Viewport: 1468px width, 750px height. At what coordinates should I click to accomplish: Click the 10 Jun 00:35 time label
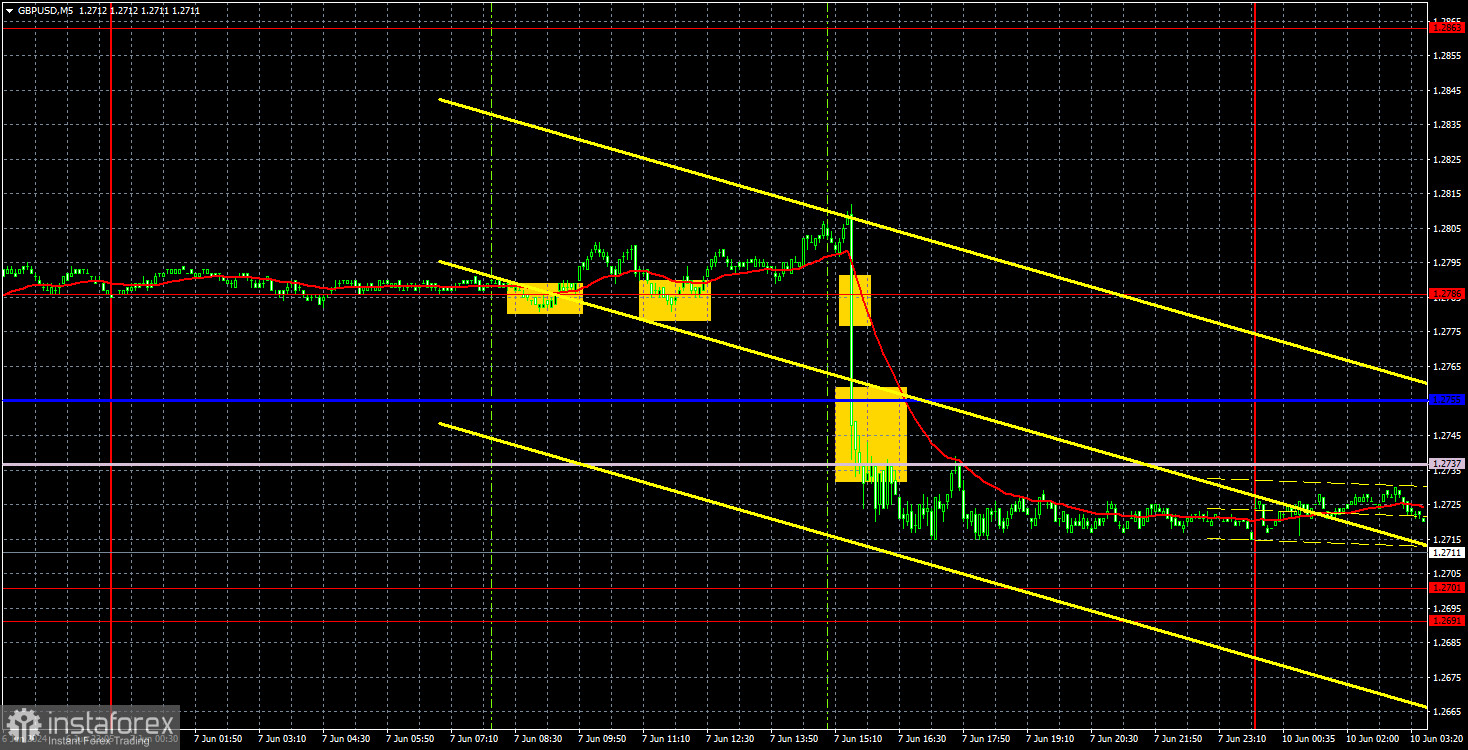tap(1310, 739)
